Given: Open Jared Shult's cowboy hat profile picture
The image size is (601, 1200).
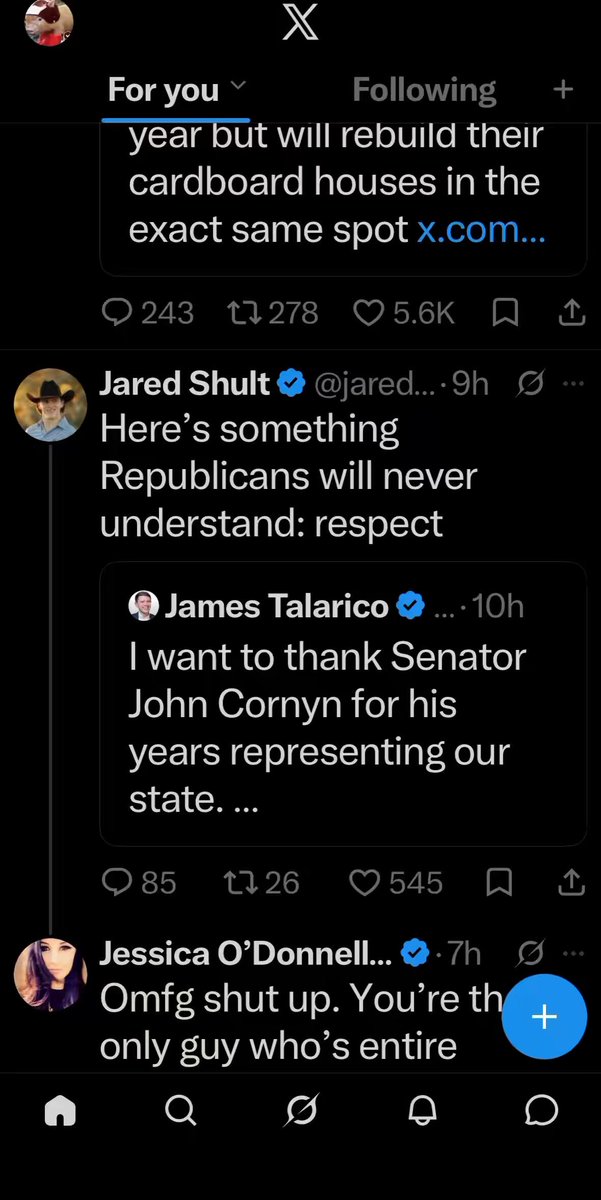Looking at the screenshot, I should click(x=50, y=405).
